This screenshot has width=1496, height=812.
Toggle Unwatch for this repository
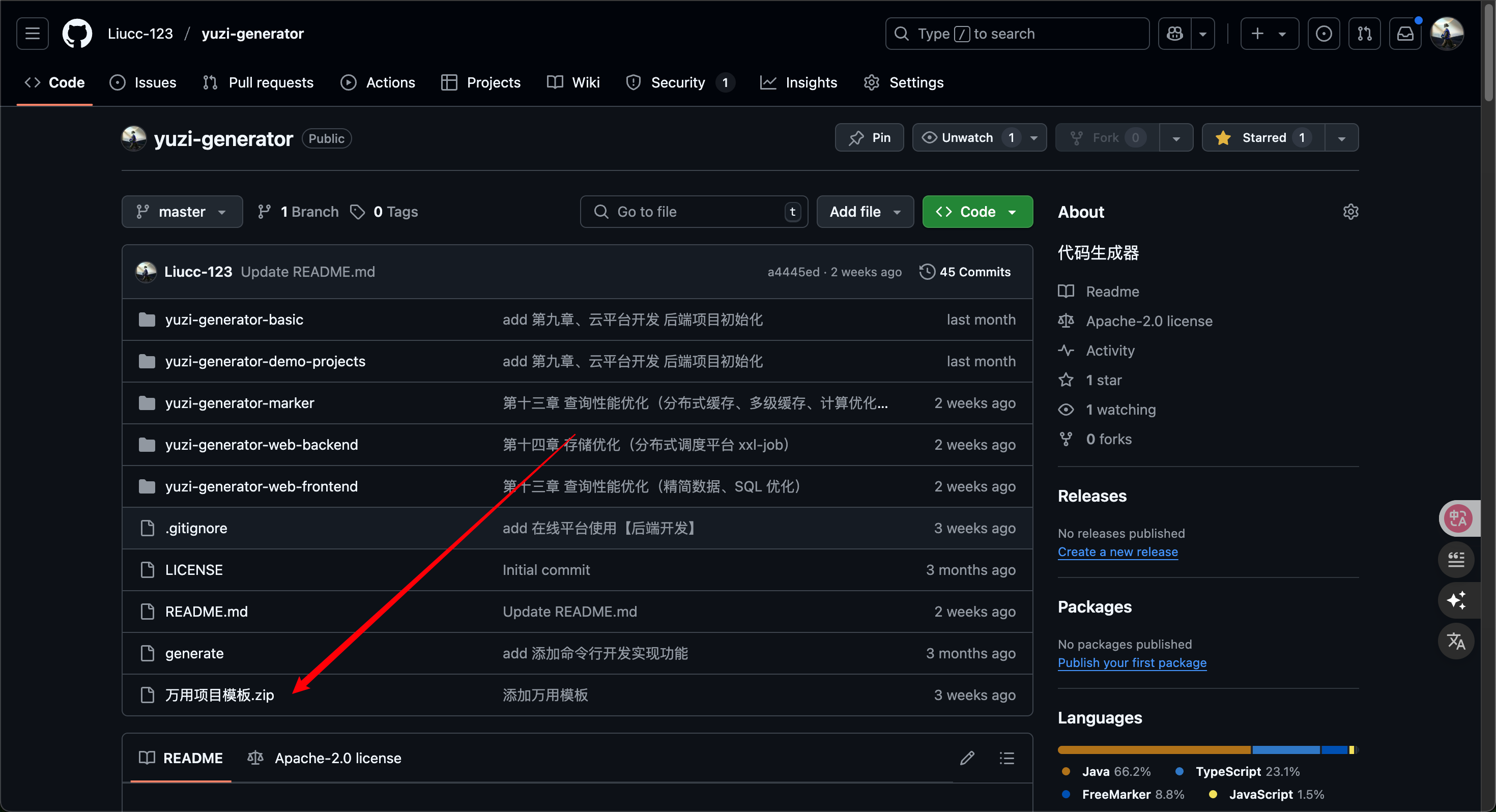point(967,138)
